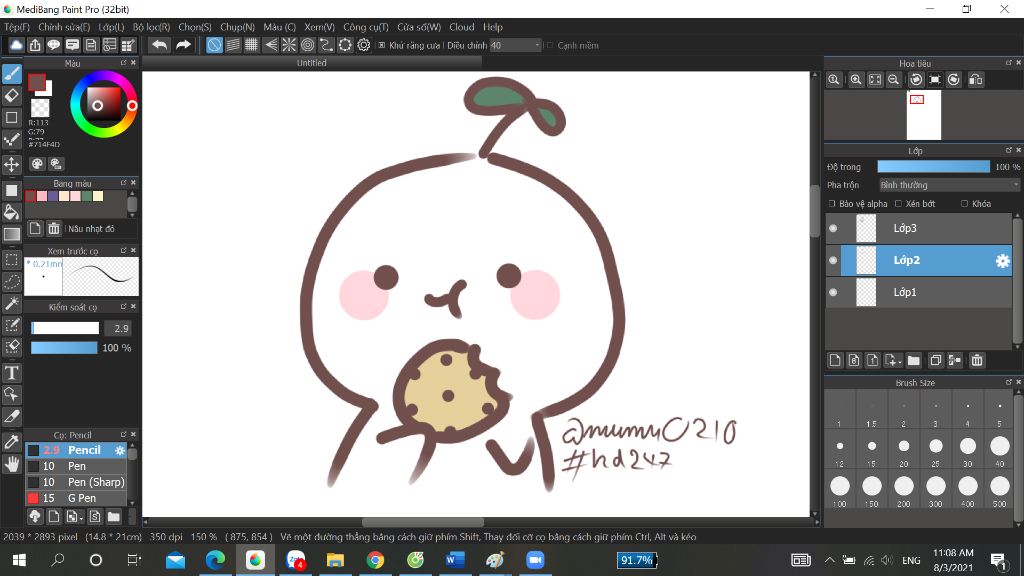Toggle Cạnh mềm checkbox
This screenshot has height=576, width=1024.
pyautogui.click(x=550, y=45)
